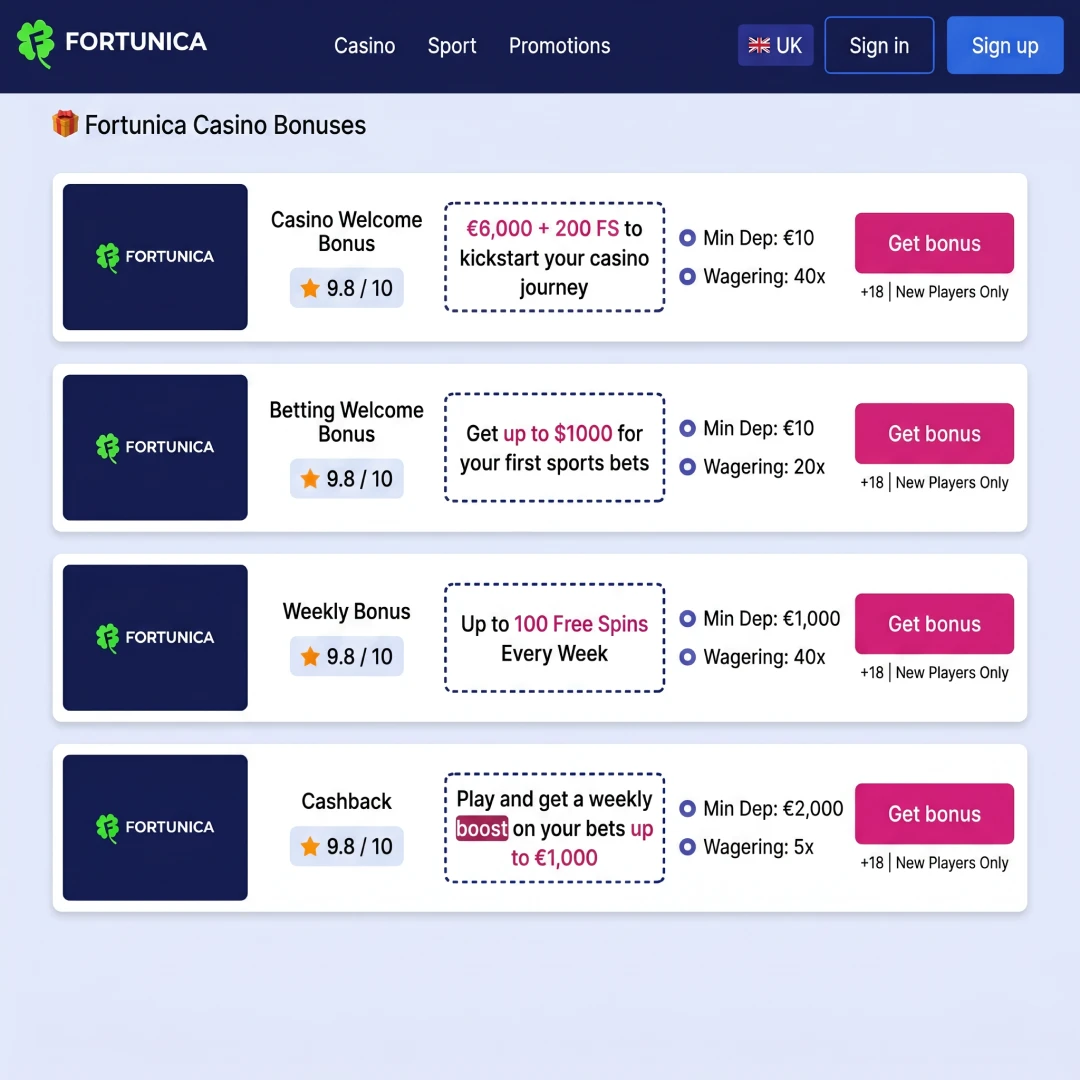Open the UK region selector
Viewport: 1080px width, 1080px height.
click(776, 45)
